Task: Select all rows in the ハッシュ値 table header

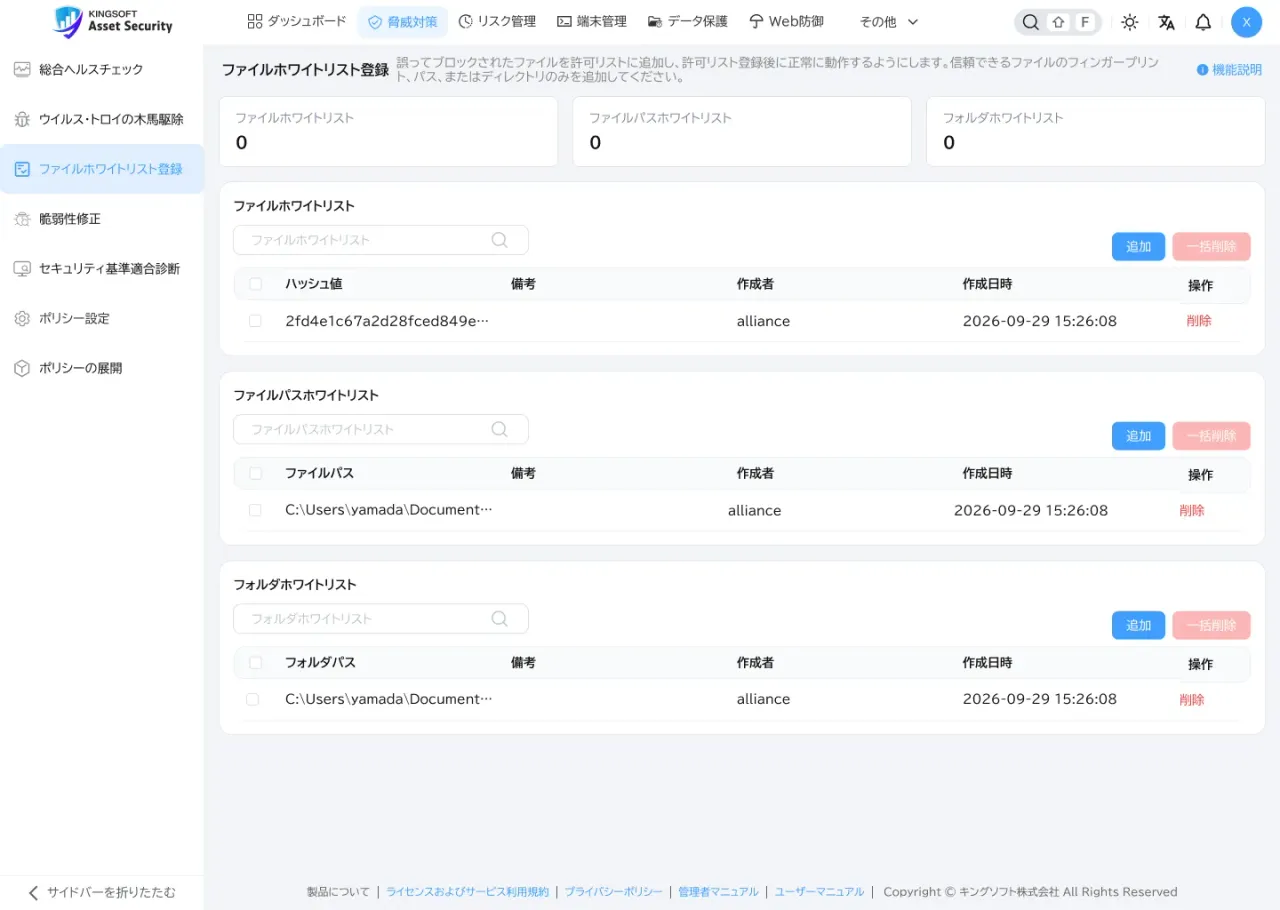Action: (255, 284)
